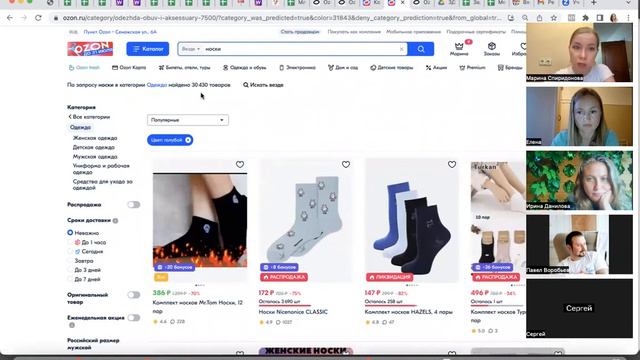Favorite the HAZELS socks with heart icon
The image size is (640, 360).
point(452,164)
